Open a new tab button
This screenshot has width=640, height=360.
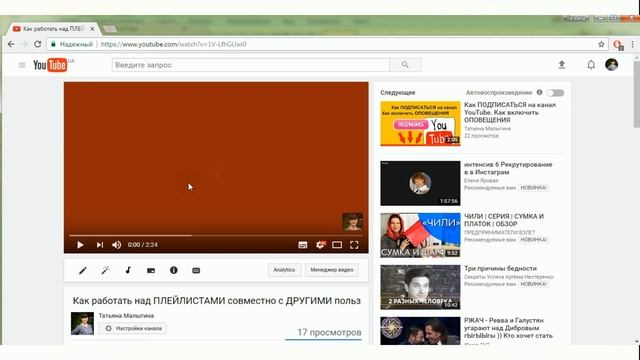[x=109, y=29]
